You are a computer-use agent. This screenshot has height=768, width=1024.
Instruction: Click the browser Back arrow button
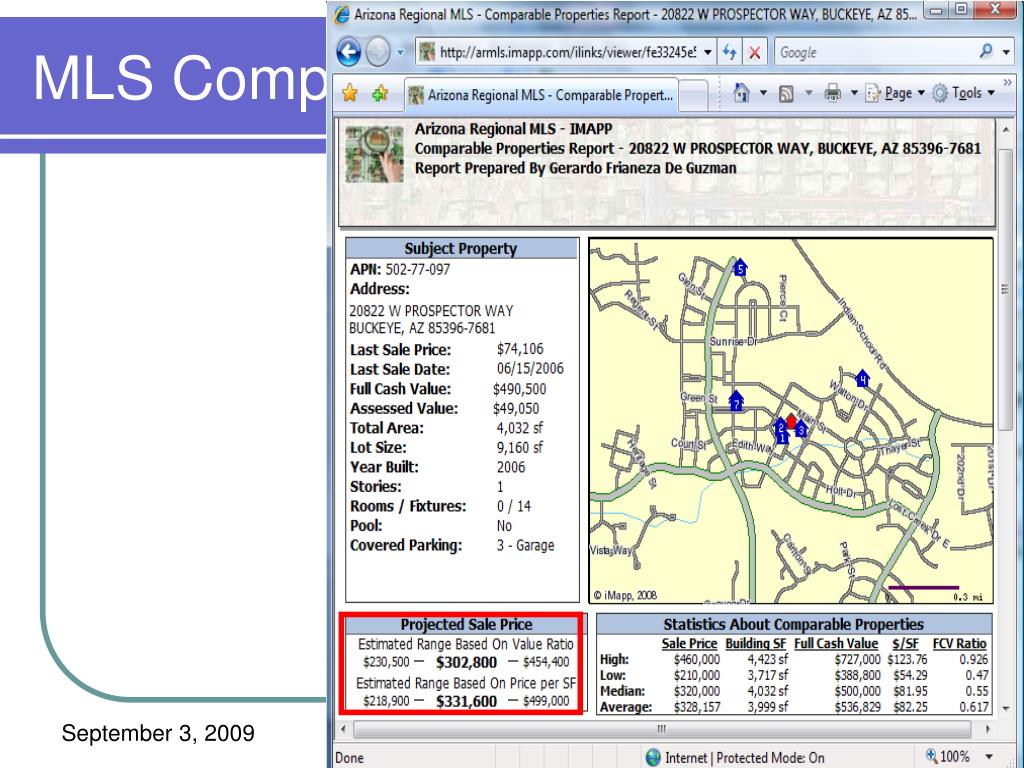point(348,51)
